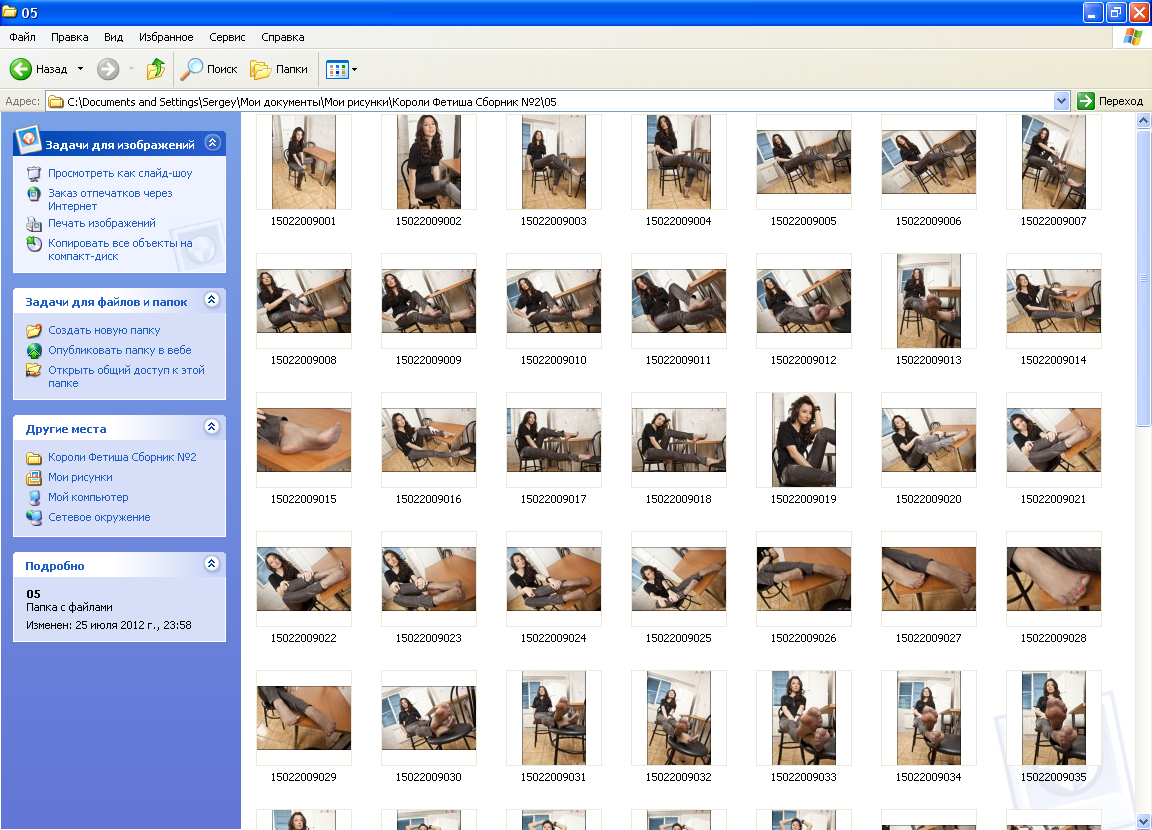The image size is (1152, 830).
Task: Click Копировать все объекты на компакт-диск link
Action: click(120, 250)
